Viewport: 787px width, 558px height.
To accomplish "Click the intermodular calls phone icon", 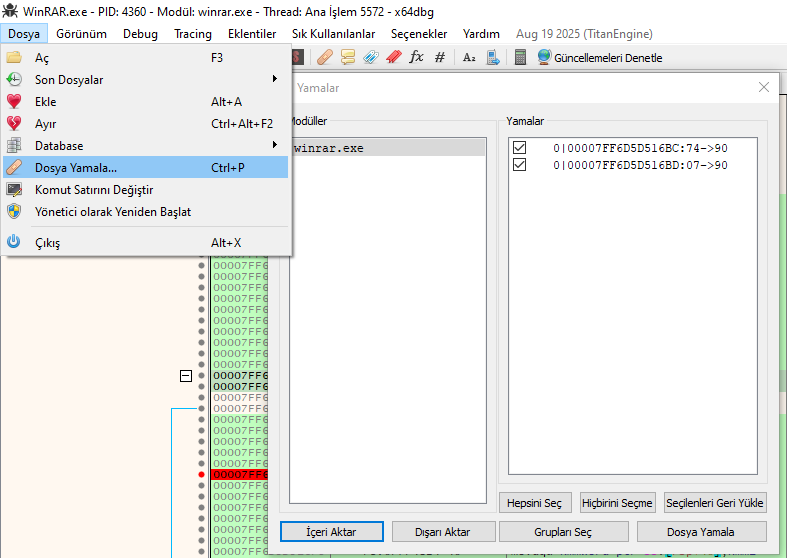I will (x=493, y=57).
